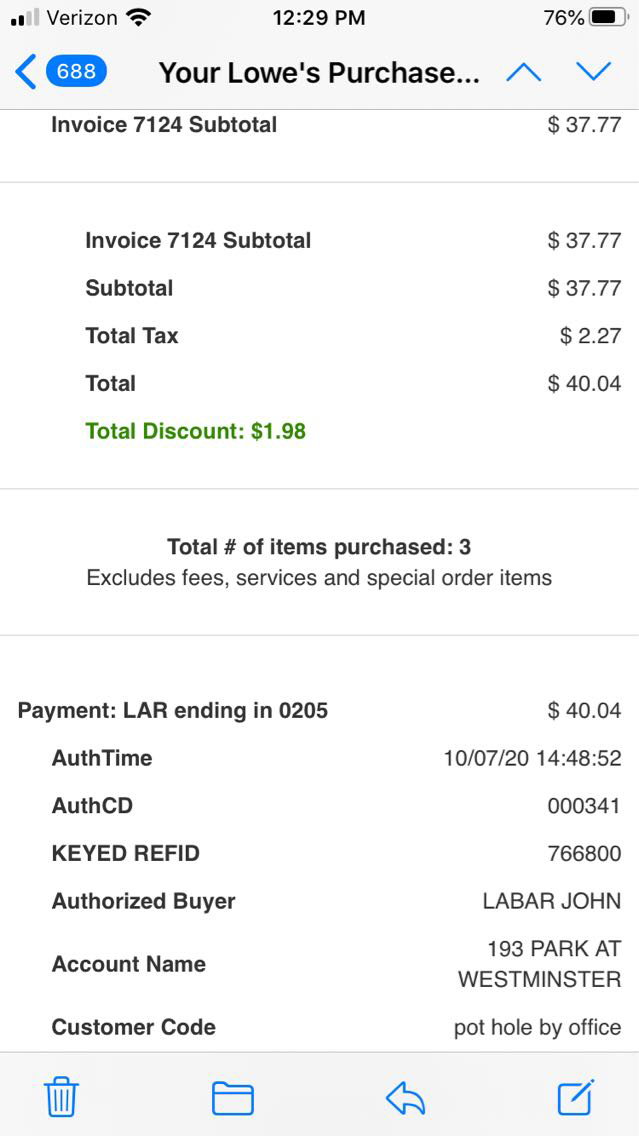Go to next message with the down arrow
The image size is (639, 1136).
pos(593,72)
